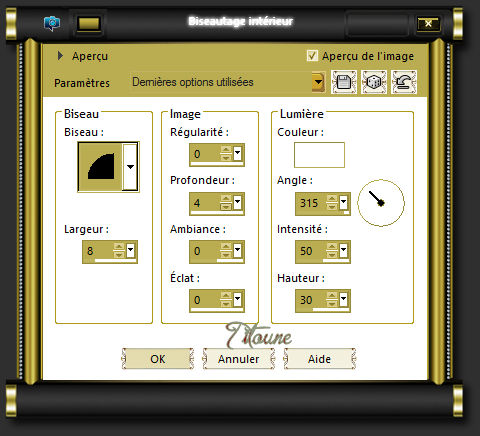Click the Annuler button
Image resolution: width=480 pixels, height=436 pixels.
point(239,359)
